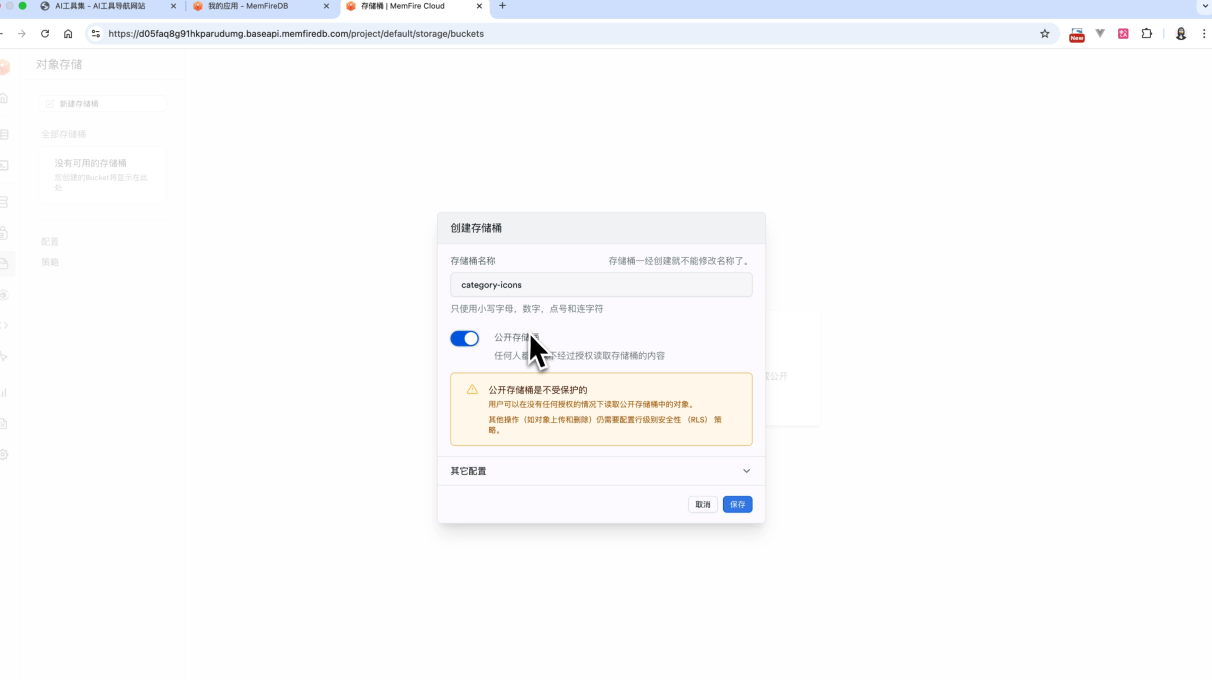Image resolution: width=1212 pixels, height=680 pixels.
Task: Open the user profile avatar
Action: (x=1180, y=34)
